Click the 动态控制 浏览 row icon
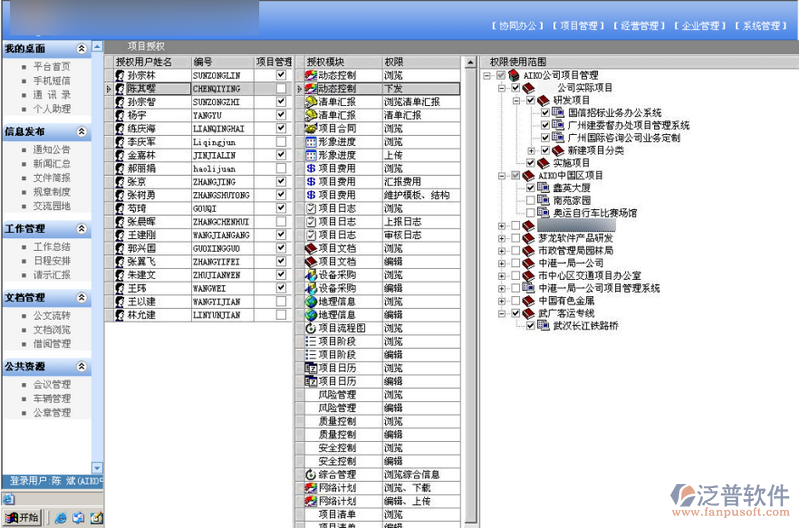 (310, 75)
